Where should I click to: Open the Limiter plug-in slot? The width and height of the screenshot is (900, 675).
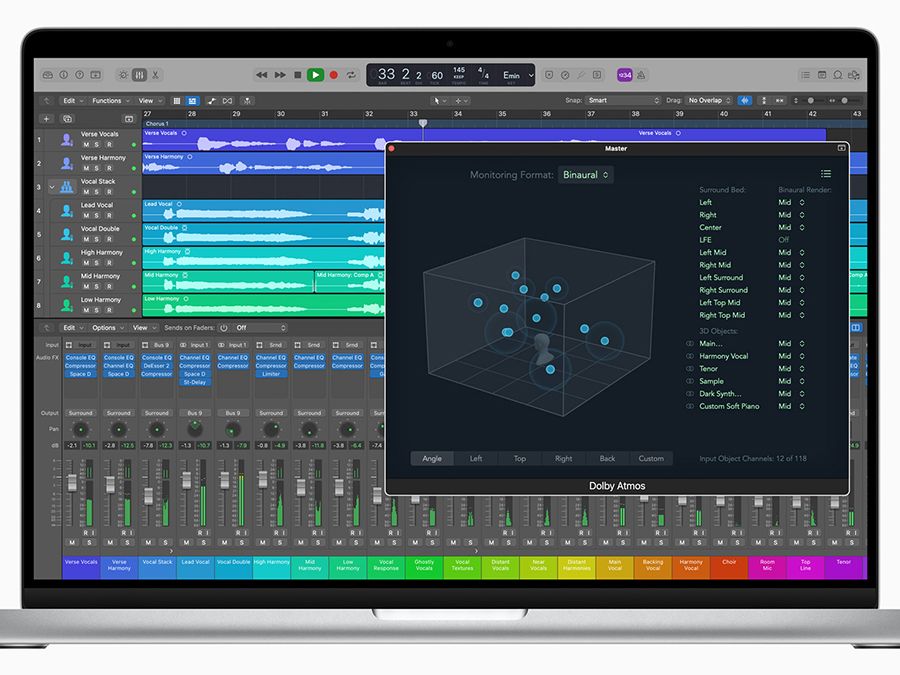click(271, 374)
